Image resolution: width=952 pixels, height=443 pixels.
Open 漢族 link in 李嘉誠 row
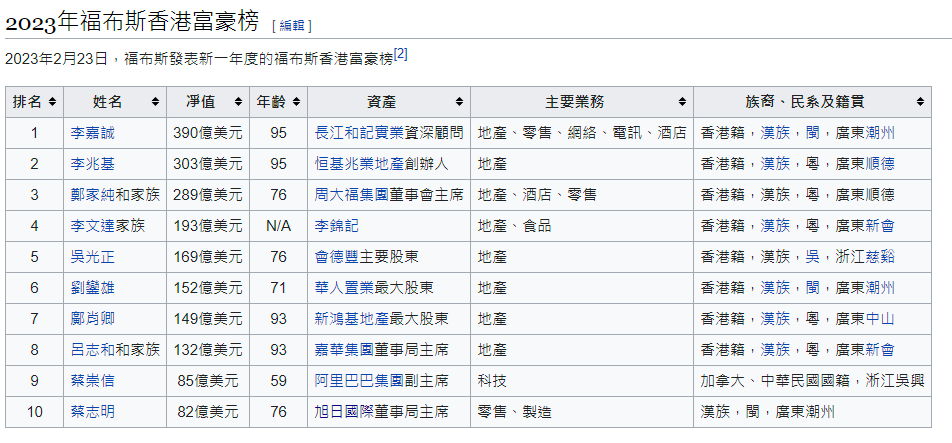pyautogui.click(x=775, y=133)
